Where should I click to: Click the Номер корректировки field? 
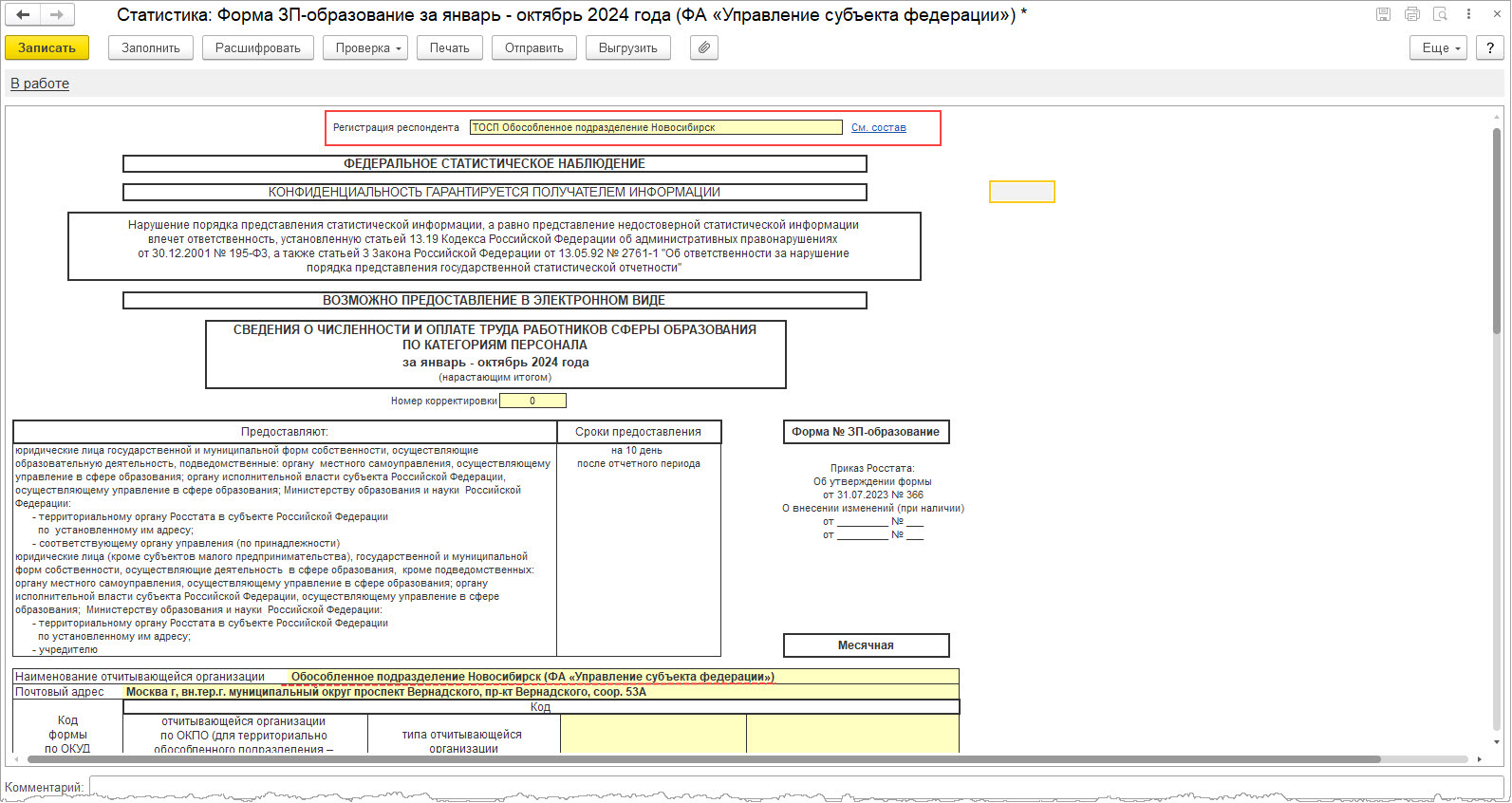click(532, 401)
